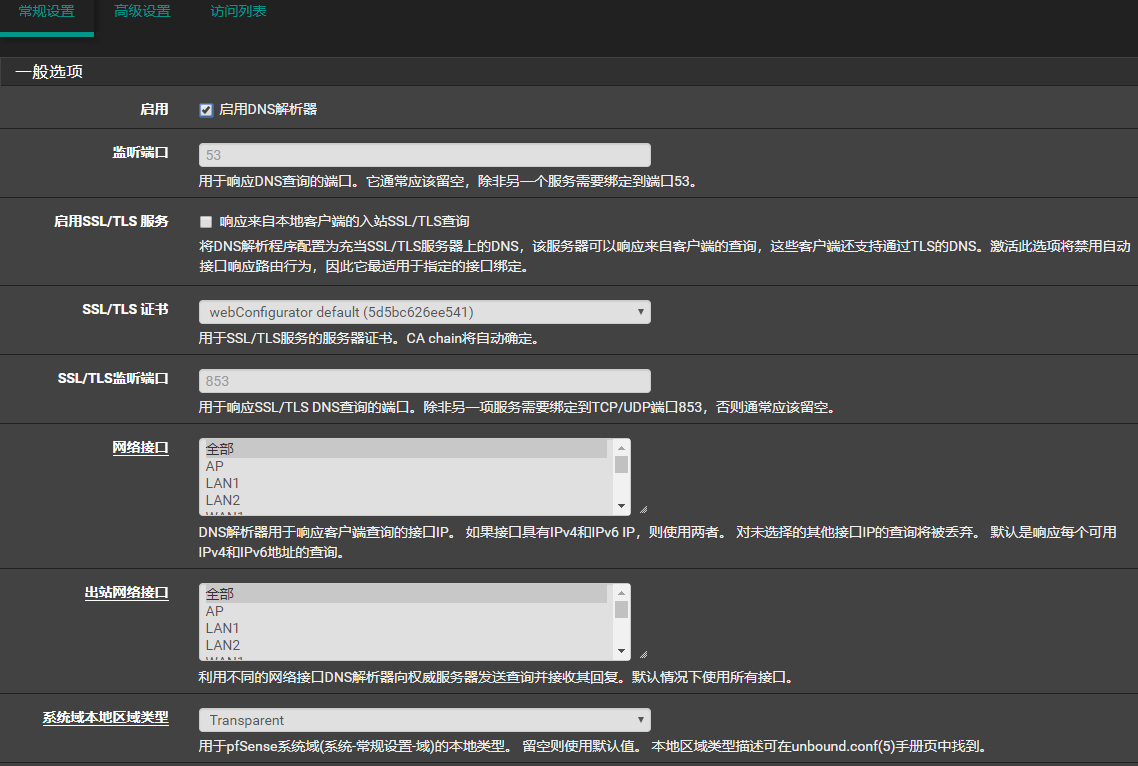
Task: Open the SSL/TLS 证书 dropdown
Action: [x=424, y=312]
